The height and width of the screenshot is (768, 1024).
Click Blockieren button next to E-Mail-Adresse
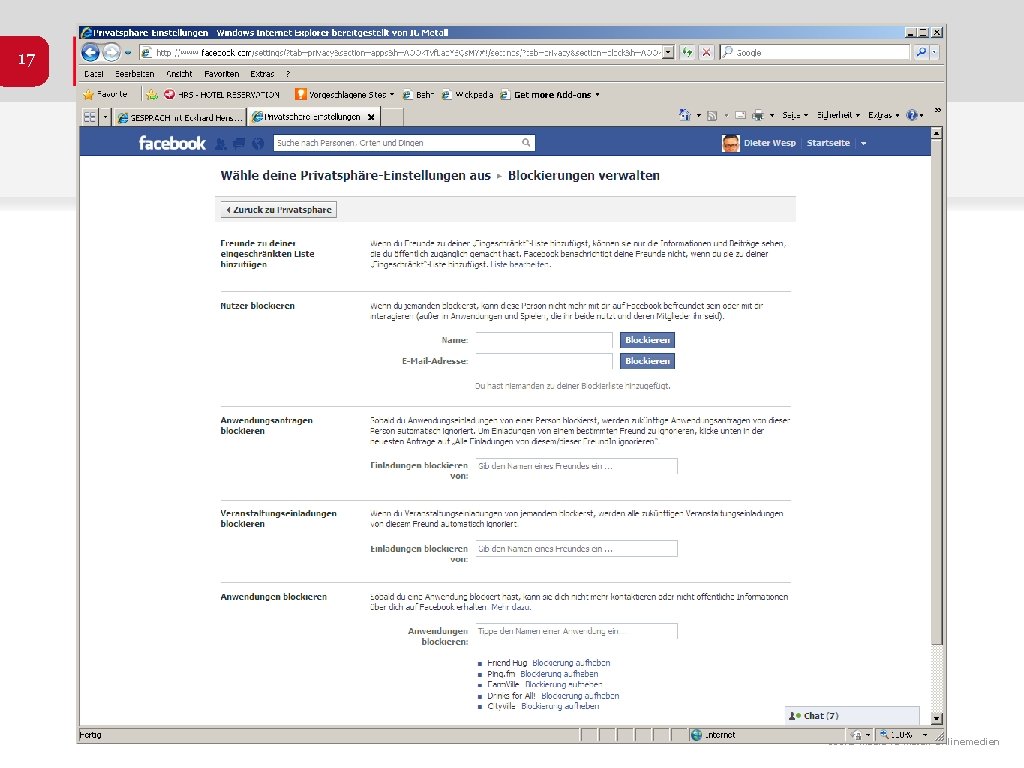click(647, 360)
